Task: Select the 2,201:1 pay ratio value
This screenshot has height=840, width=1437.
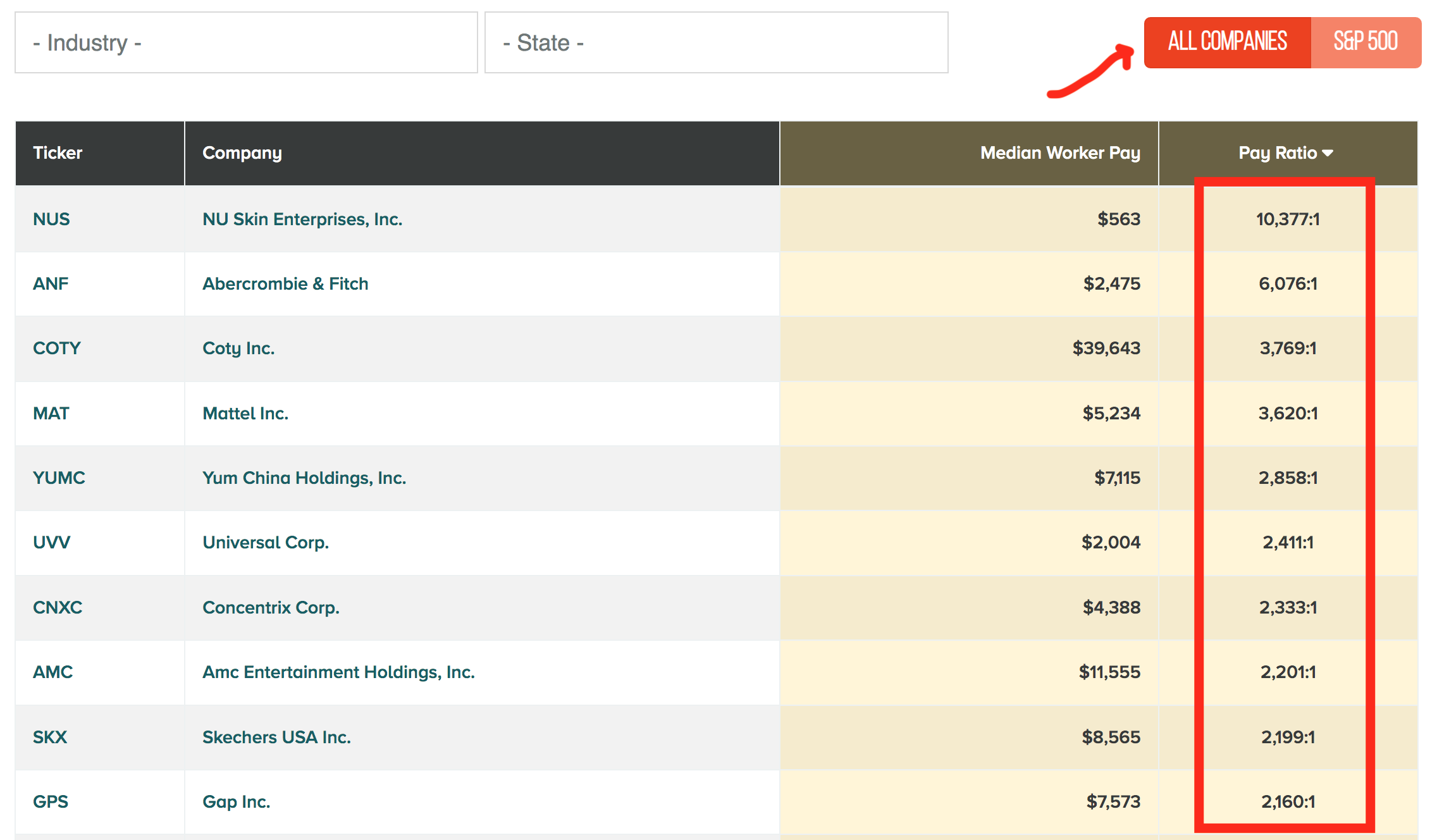Action: click(1288, 672)
